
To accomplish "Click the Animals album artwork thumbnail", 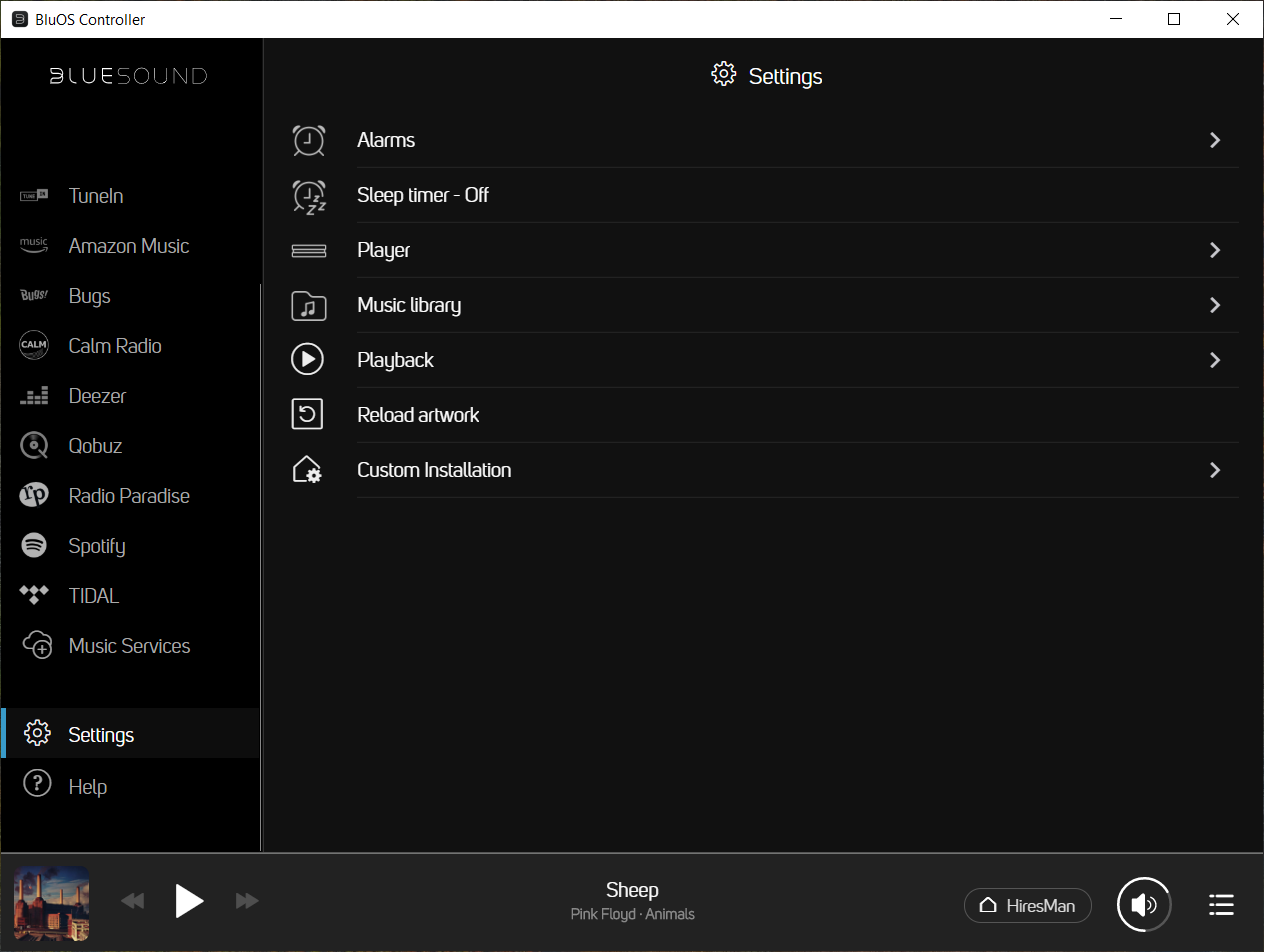I will [x=52, y=903].
